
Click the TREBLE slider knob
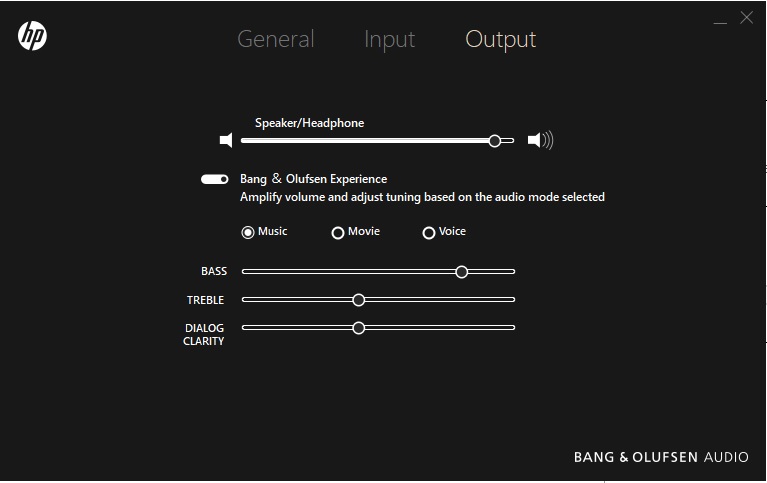359,300
